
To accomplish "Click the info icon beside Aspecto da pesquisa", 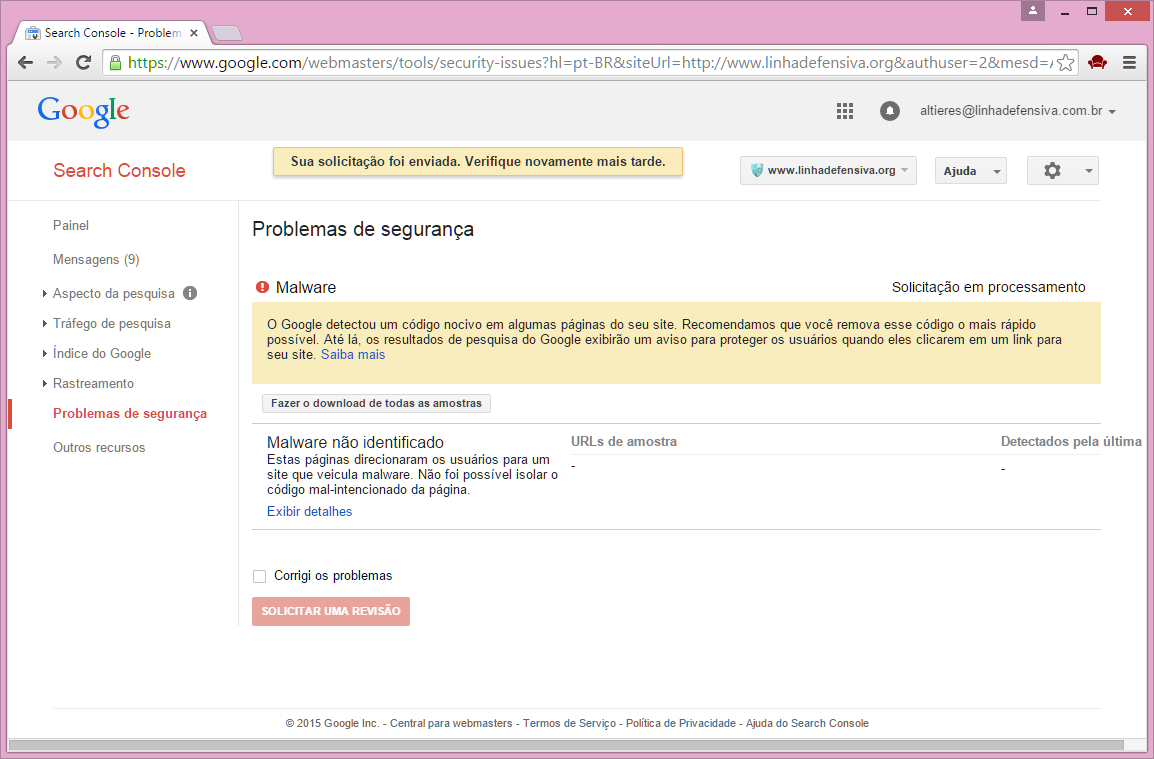I will click(190, 294).
